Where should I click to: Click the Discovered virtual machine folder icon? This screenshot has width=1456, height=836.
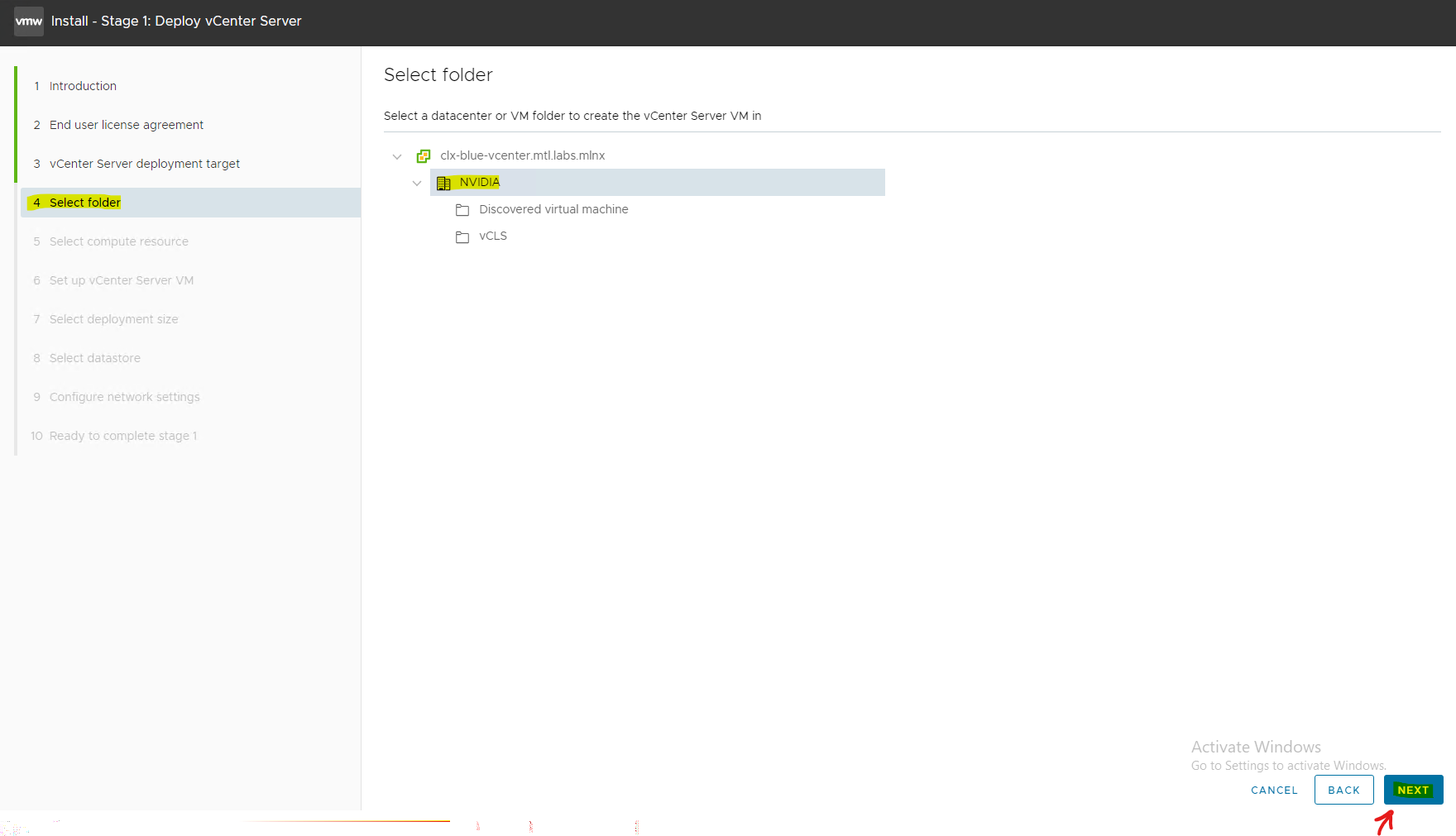[462, 210]
